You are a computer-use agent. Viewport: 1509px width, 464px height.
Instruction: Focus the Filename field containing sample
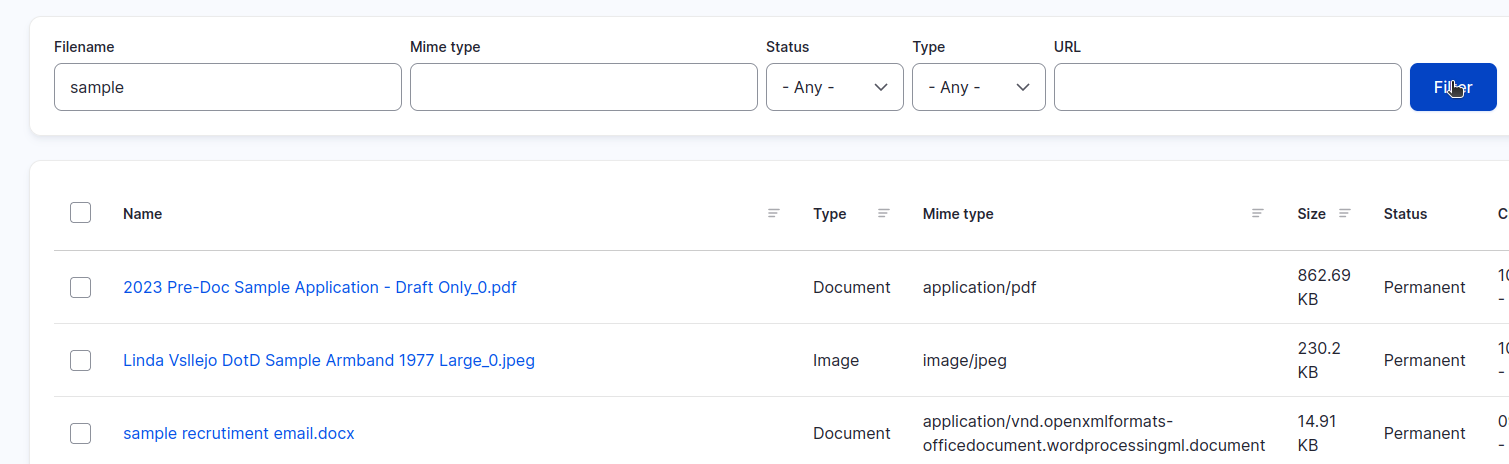pyautogui.click(x=228, y=87)
